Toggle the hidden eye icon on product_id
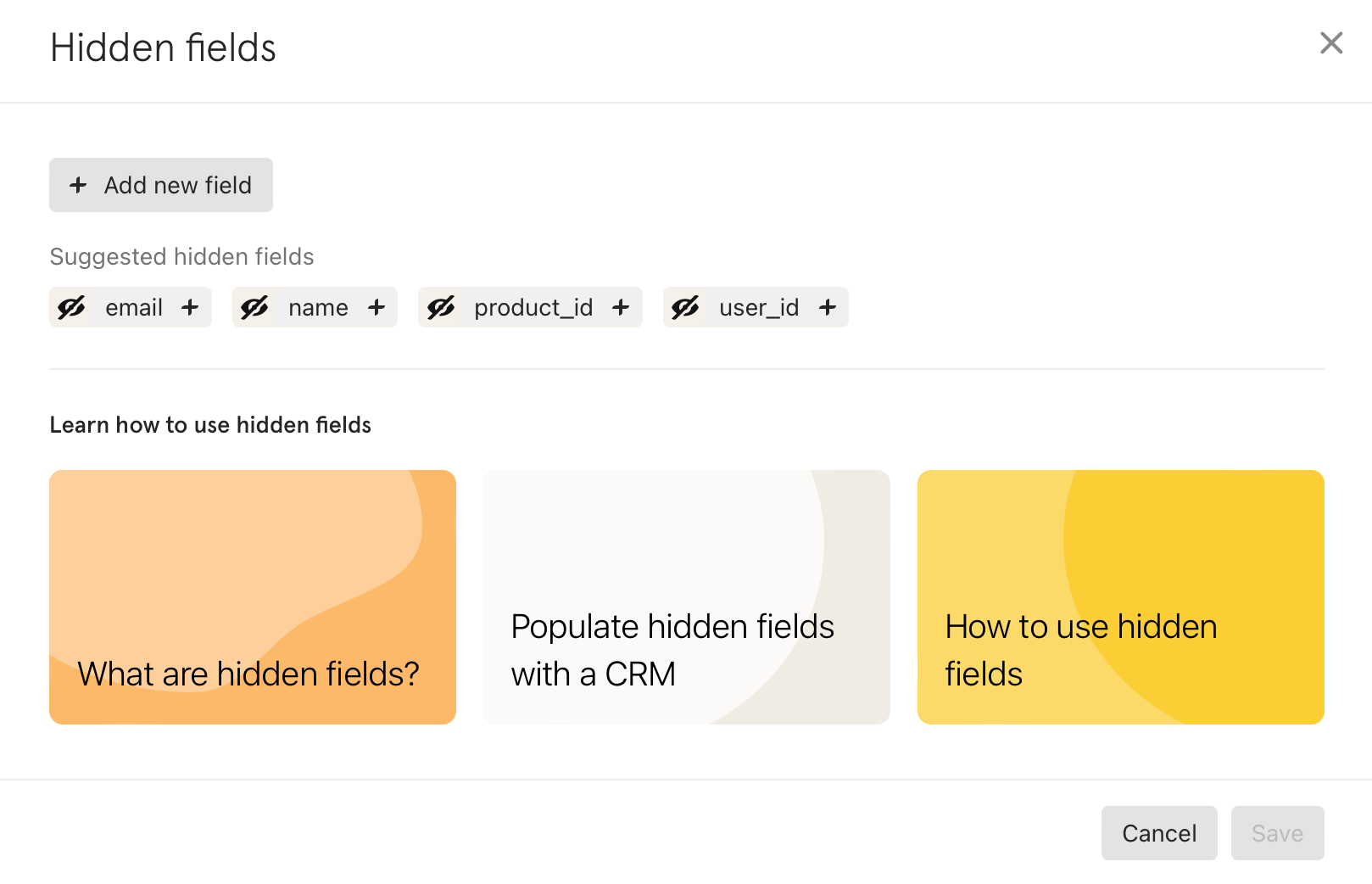Viewport: 1372px width, 884px height. [x=441, y=307]
